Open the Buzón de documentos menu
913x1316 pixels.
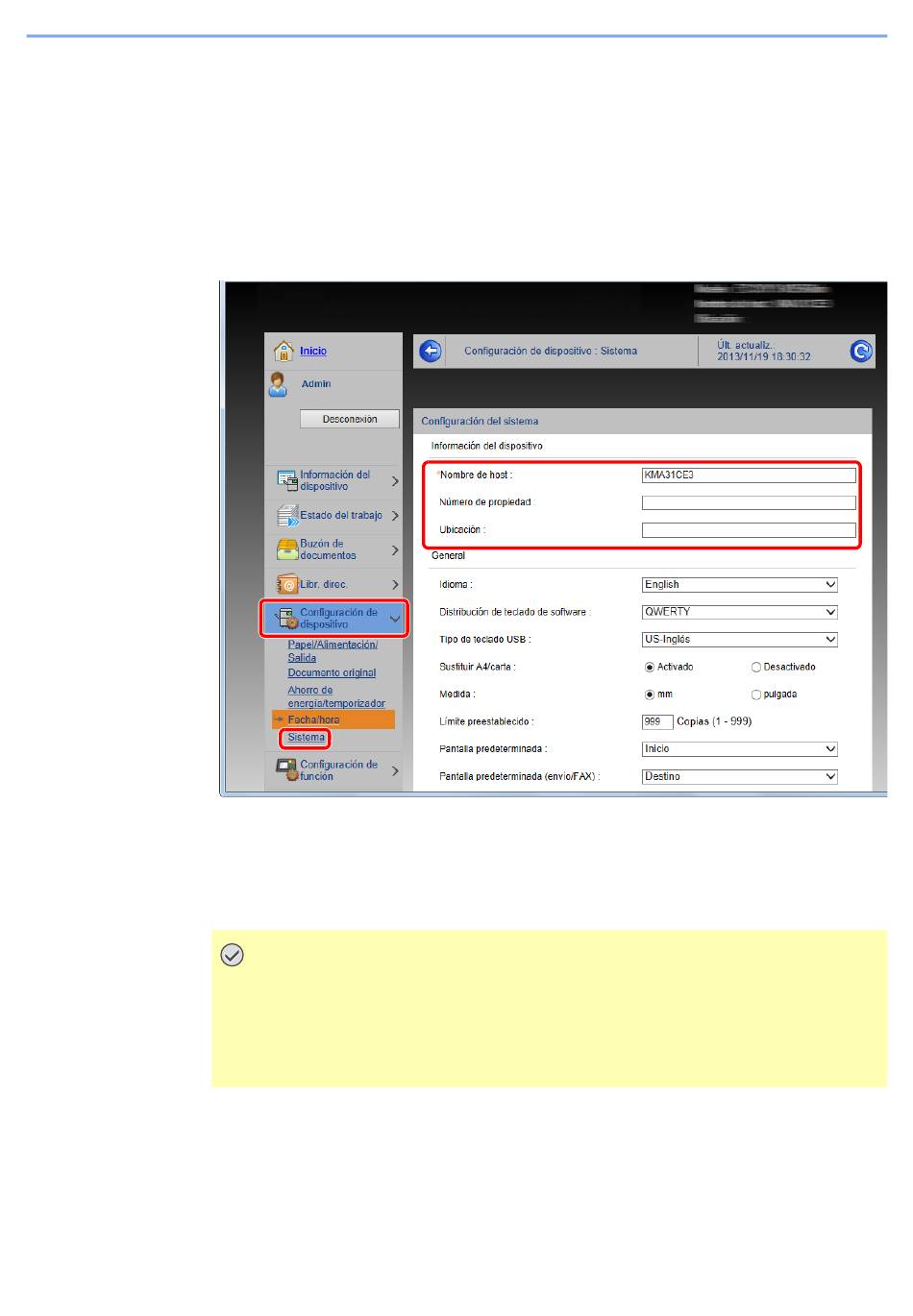[x=328, y=549]
